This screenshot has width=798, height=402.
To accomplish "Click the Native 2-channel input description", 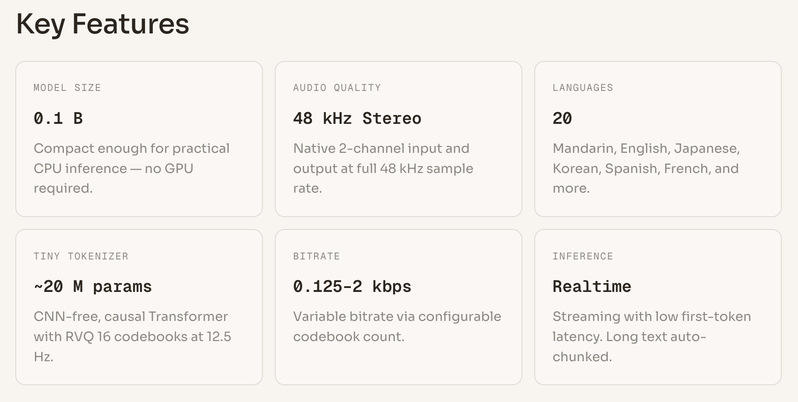I will 381,148.
